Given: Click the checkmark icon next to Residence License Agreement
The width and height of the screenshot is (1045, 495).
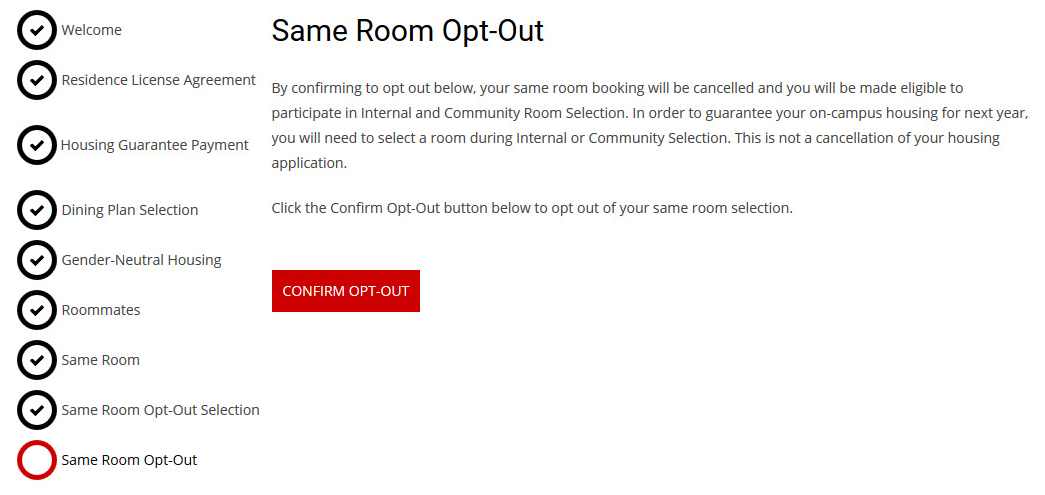Looking at the screenshot, I should [x=37, y=80].
